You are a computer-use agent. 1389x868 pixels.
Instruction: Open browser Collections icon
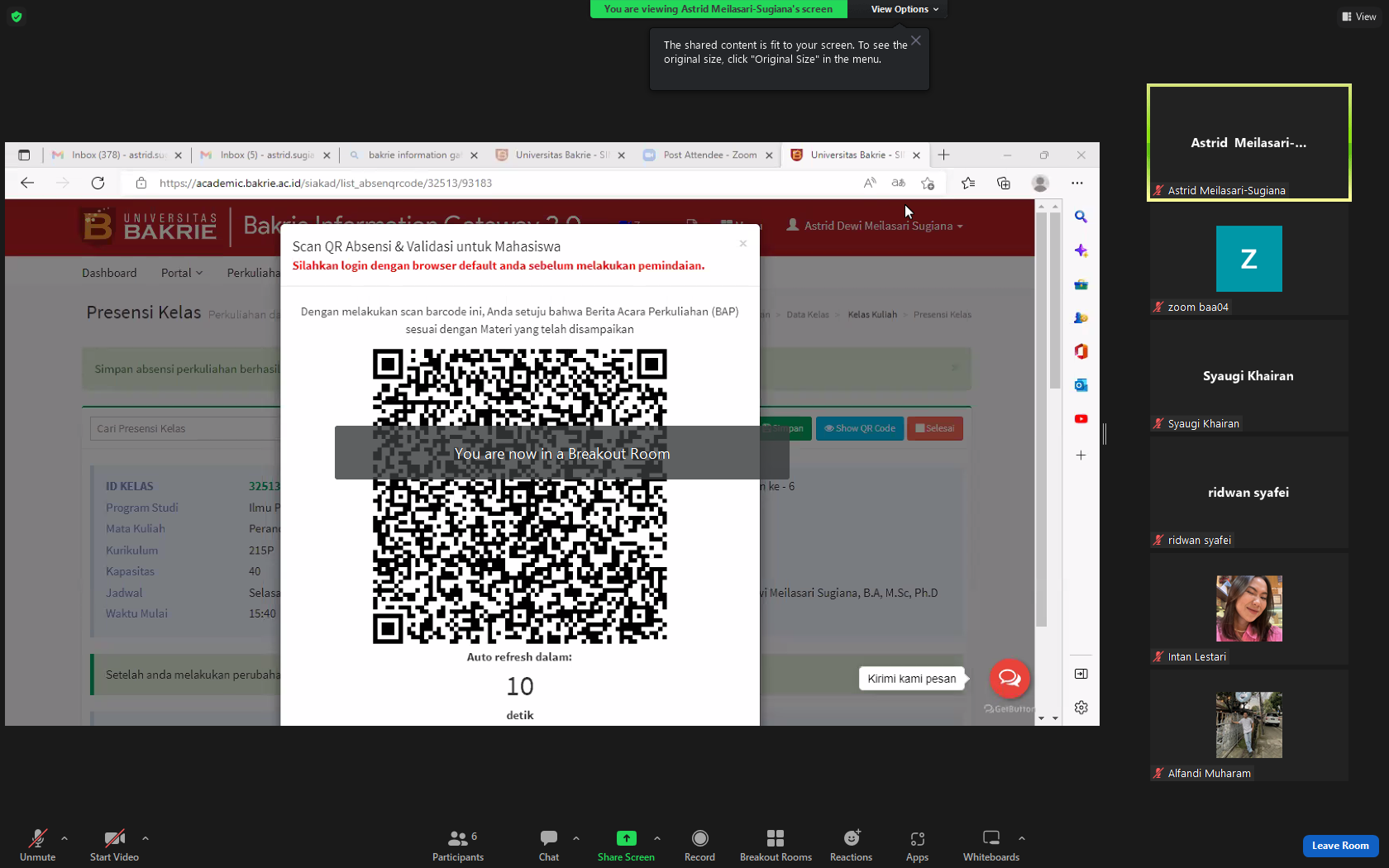click(x=1004, y=183)
